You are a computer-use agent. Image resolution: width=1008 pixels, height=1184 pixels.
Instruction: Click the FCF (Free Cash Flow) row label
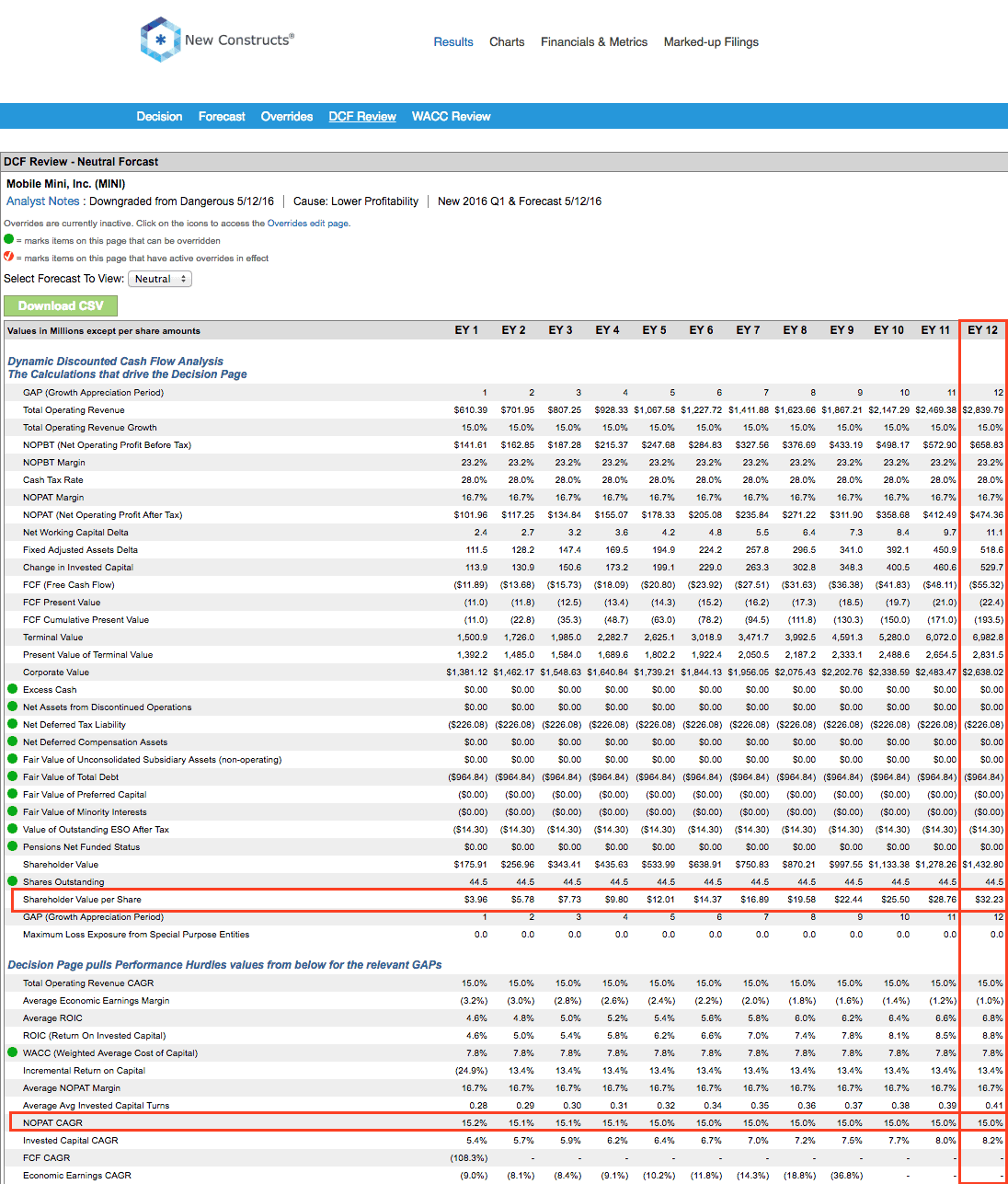coord(69,585)
